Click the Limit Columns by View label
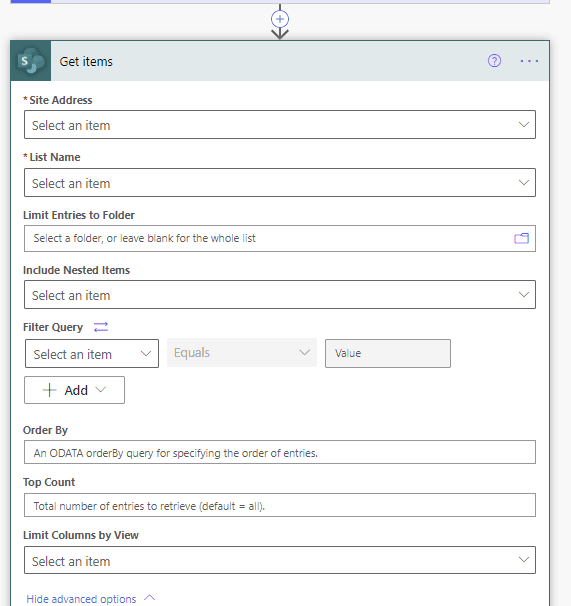This screenshot has height=606, width=571. click(x=81, y=535)
